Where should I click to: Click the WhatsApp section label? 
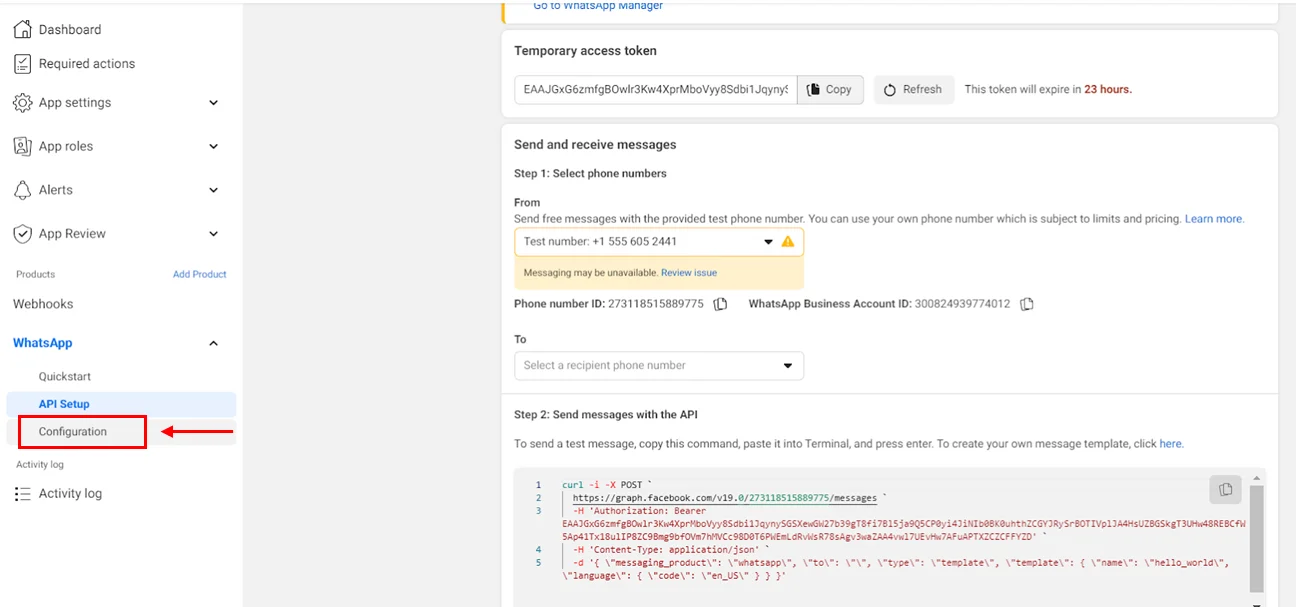tap(43, 343)
